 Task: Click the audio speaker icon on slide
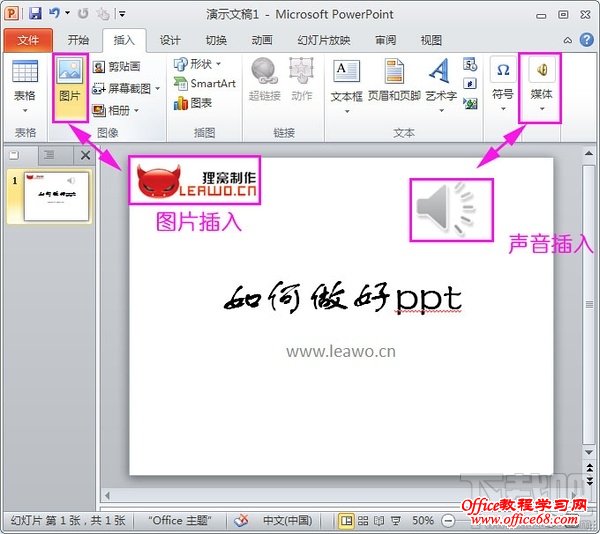point(450,208)
